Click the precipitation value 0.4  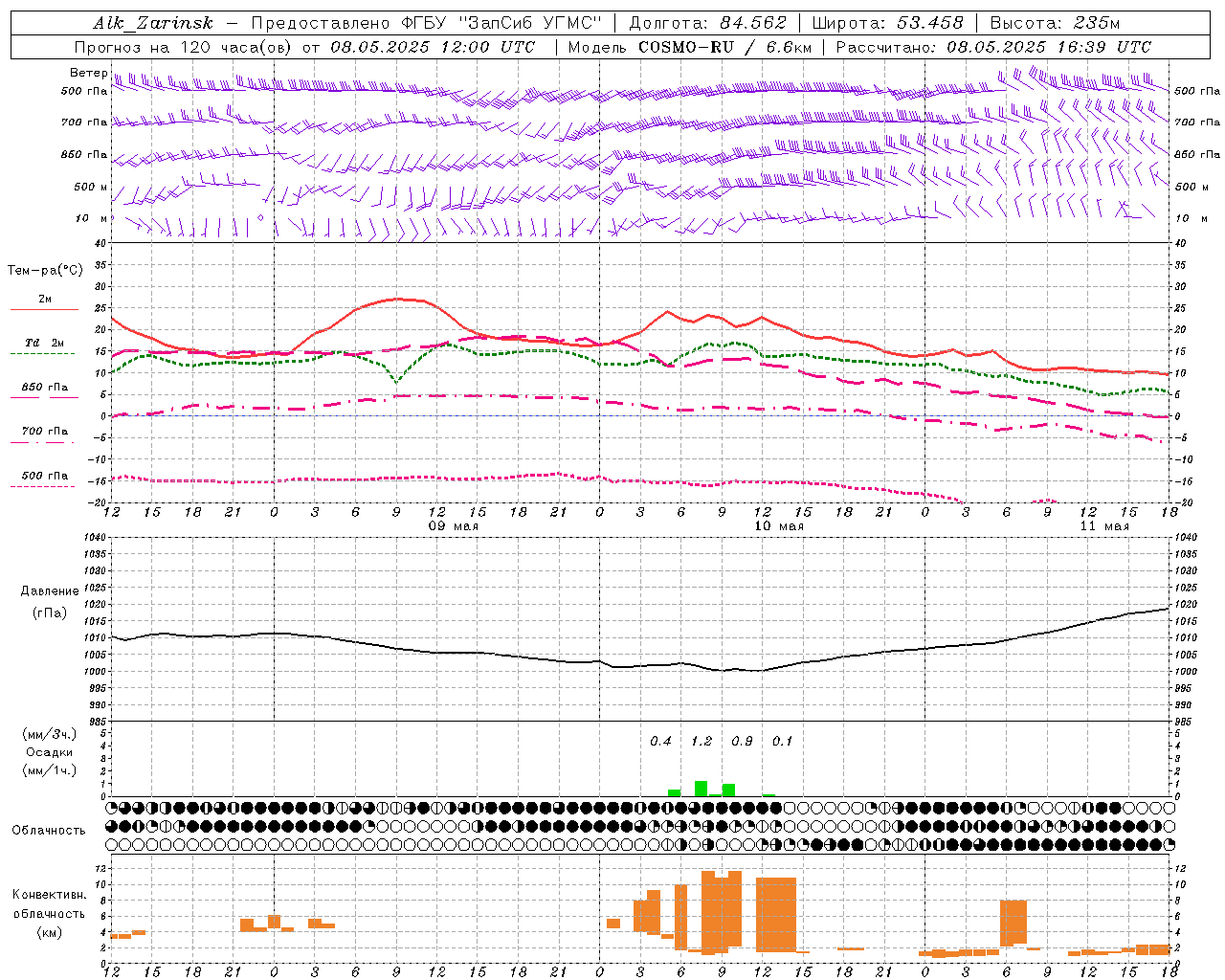660,741
